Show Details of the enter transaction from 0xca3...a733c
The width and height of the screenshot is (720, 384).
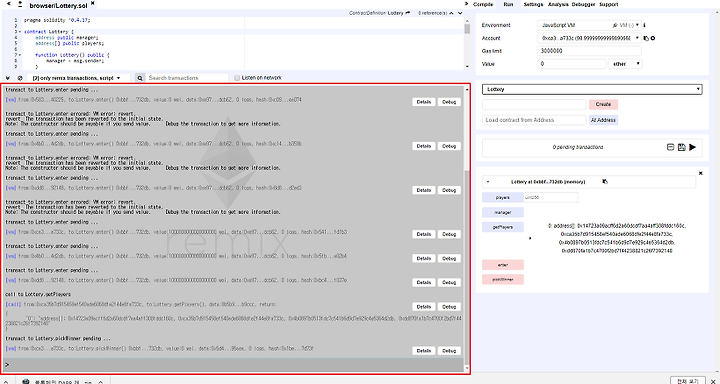tap(424, 234)
